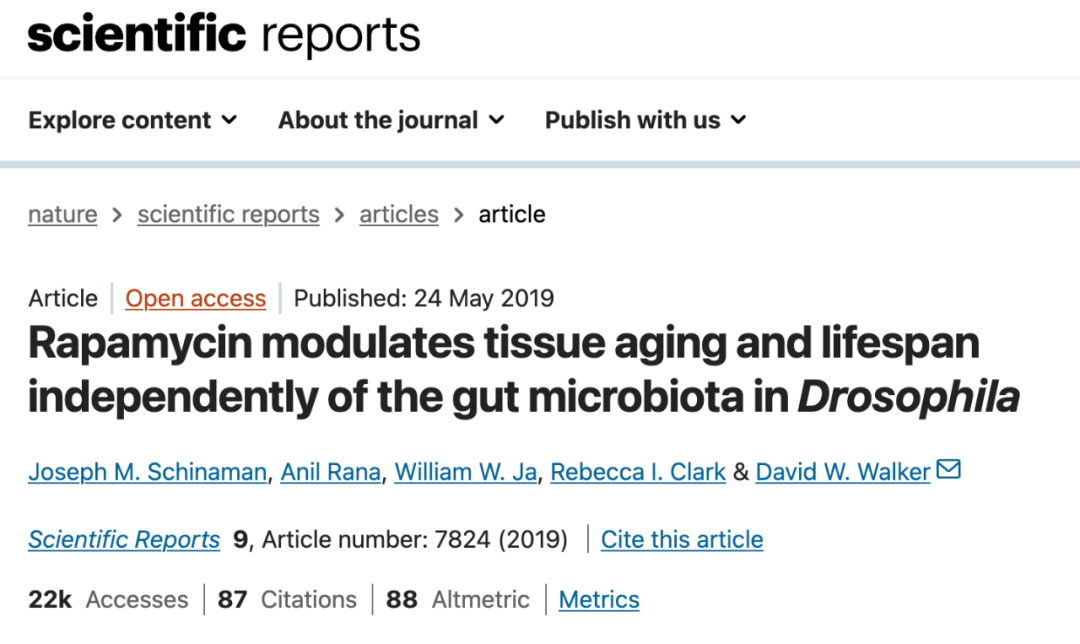Click the envelope icon beside David W. Walker

point(948,469)
